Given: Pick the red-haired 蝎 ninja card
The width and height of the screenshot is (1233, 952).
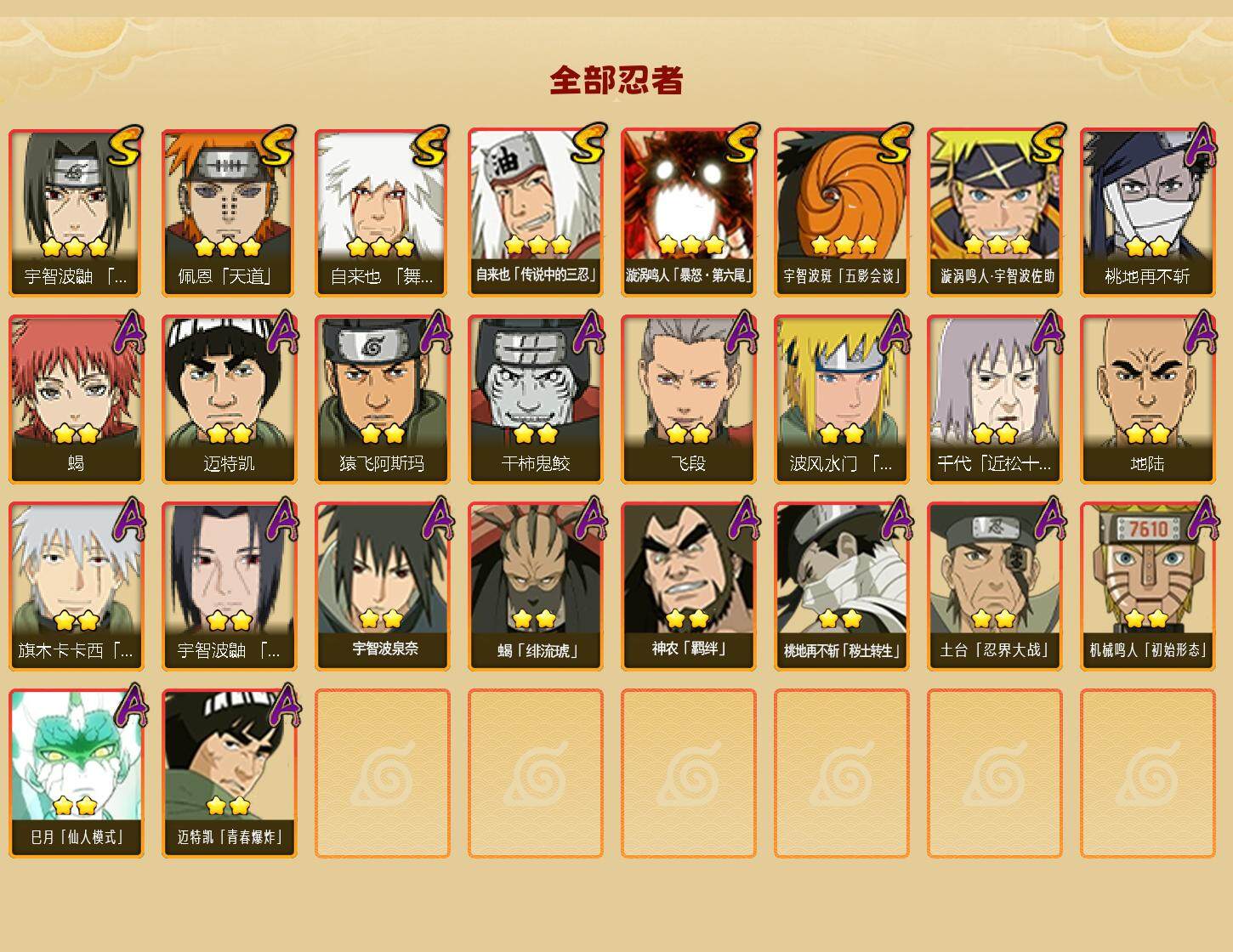Looking at the screenshot, I should pyautogui.click(x=76, y=399).
